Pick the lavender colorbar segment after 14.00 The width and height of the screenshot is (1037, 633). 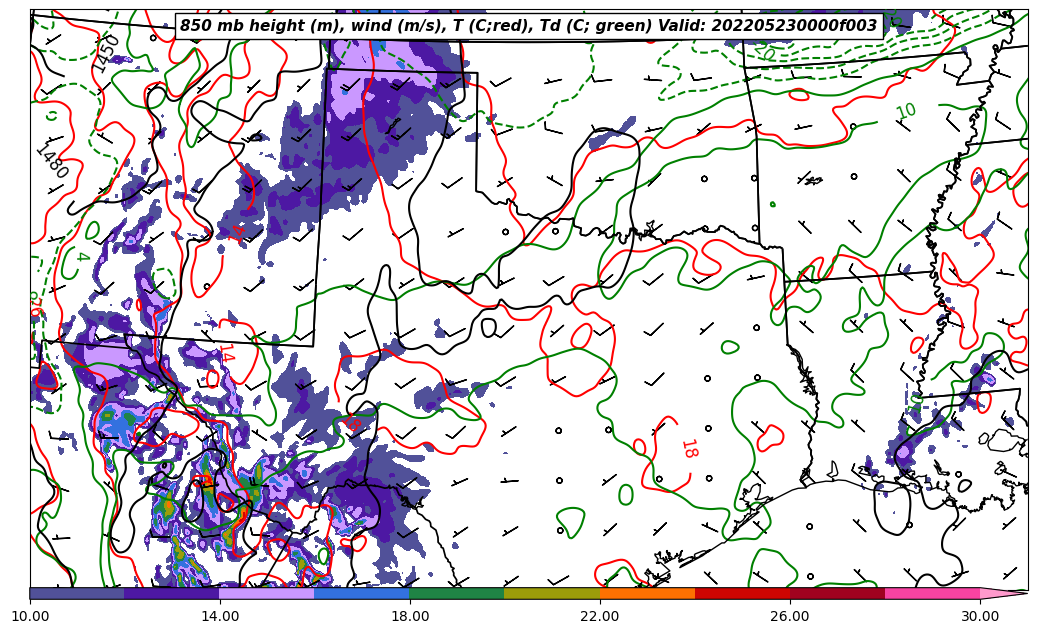click(266, 593)
